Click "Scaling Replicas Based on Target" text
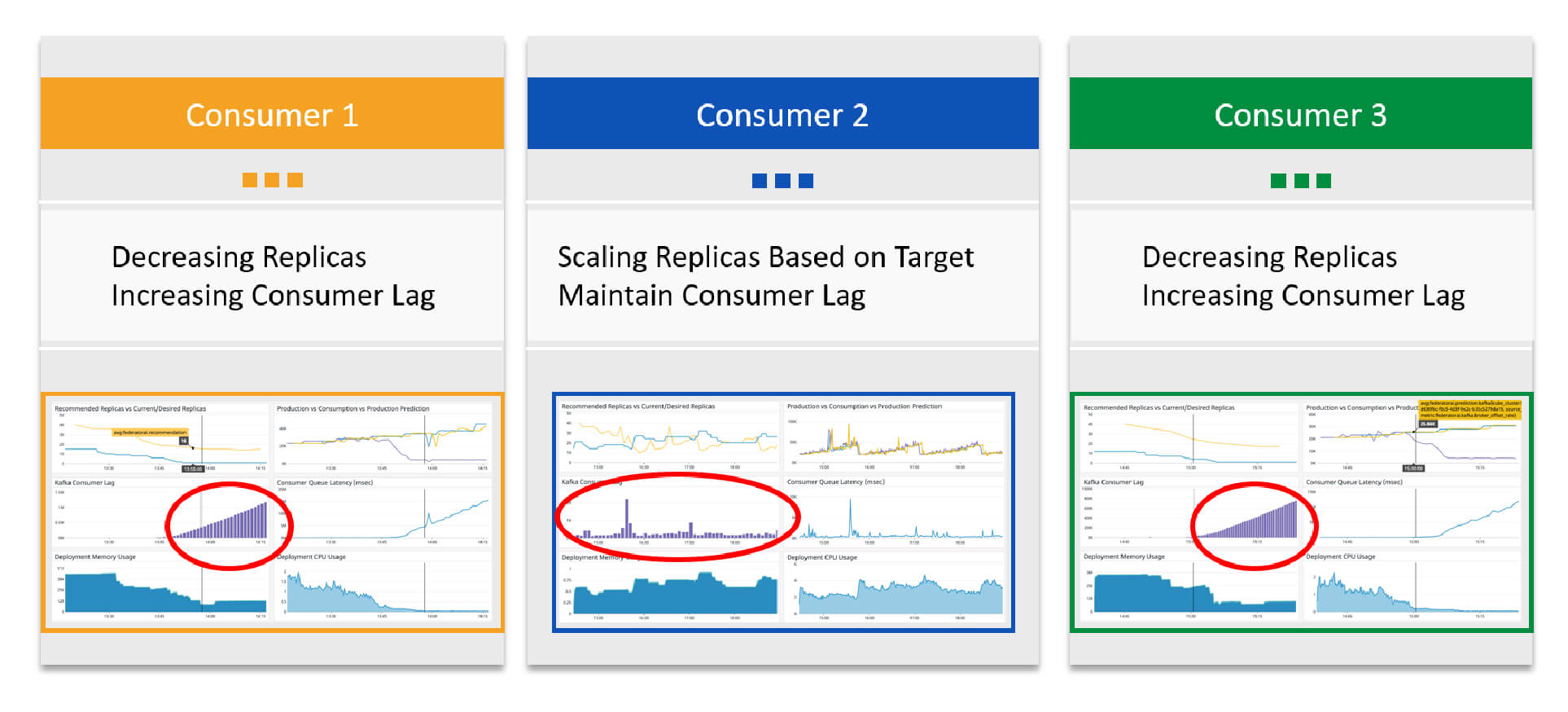Image resolution: width=1568 pixels, height=712 pixels. click(765, 257)
